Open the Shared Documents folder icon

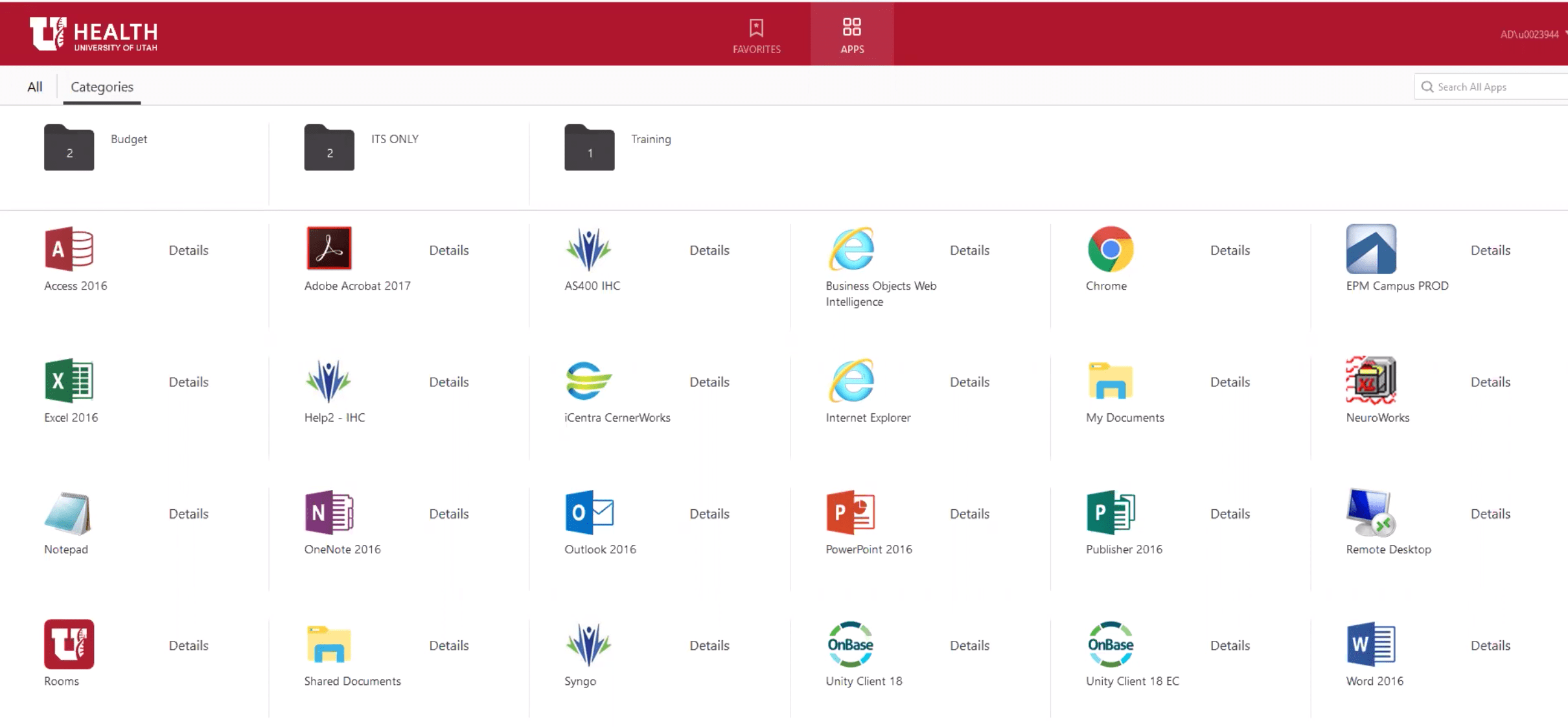point(329,644)
